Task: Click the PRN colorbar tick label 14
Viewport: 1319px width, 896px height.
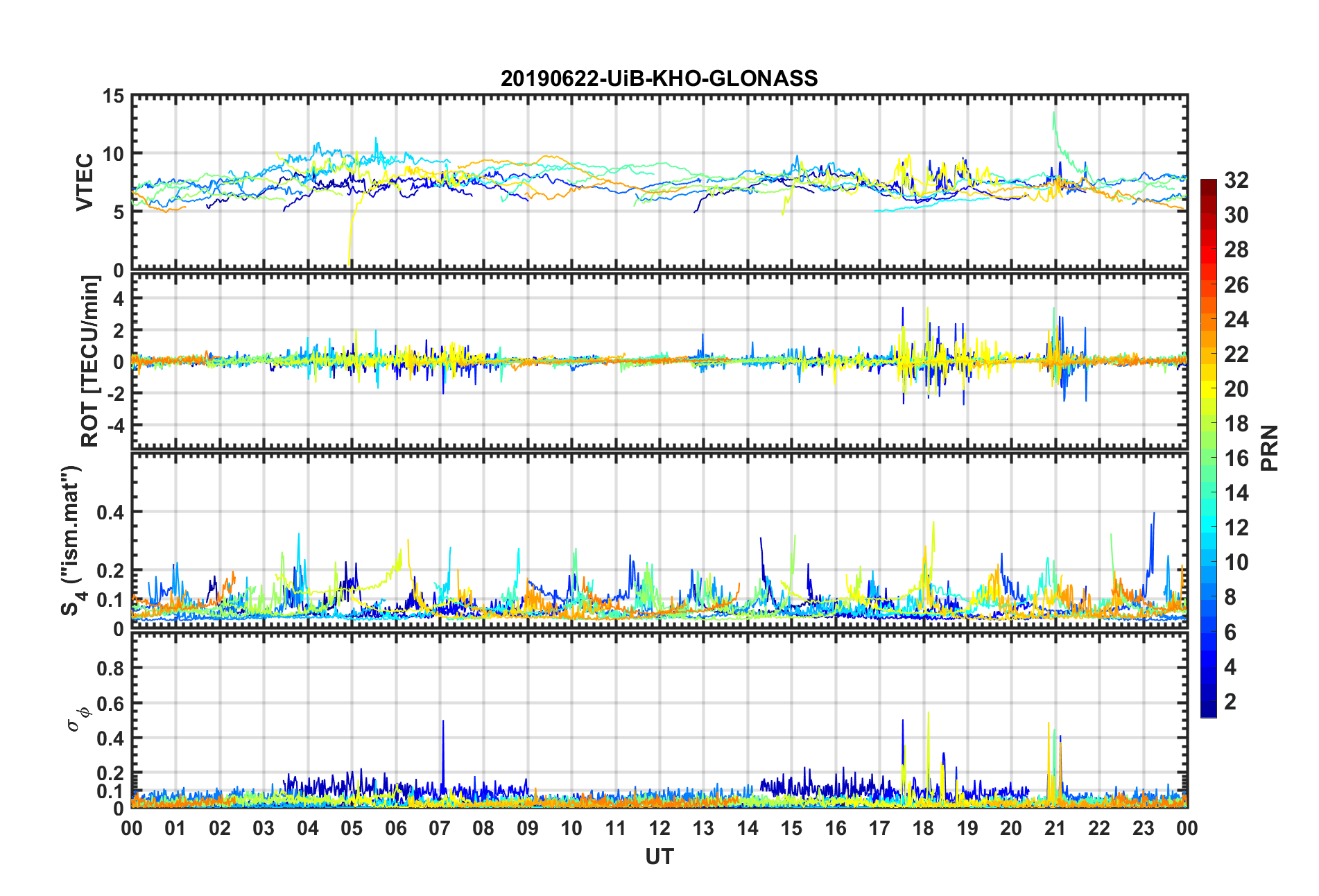Action: 1236,492
